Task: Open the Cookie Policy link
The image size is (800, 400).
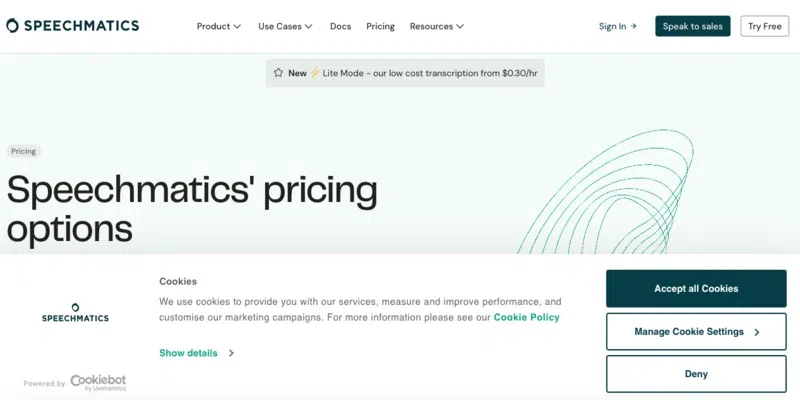Action: (x=526, y=317)
